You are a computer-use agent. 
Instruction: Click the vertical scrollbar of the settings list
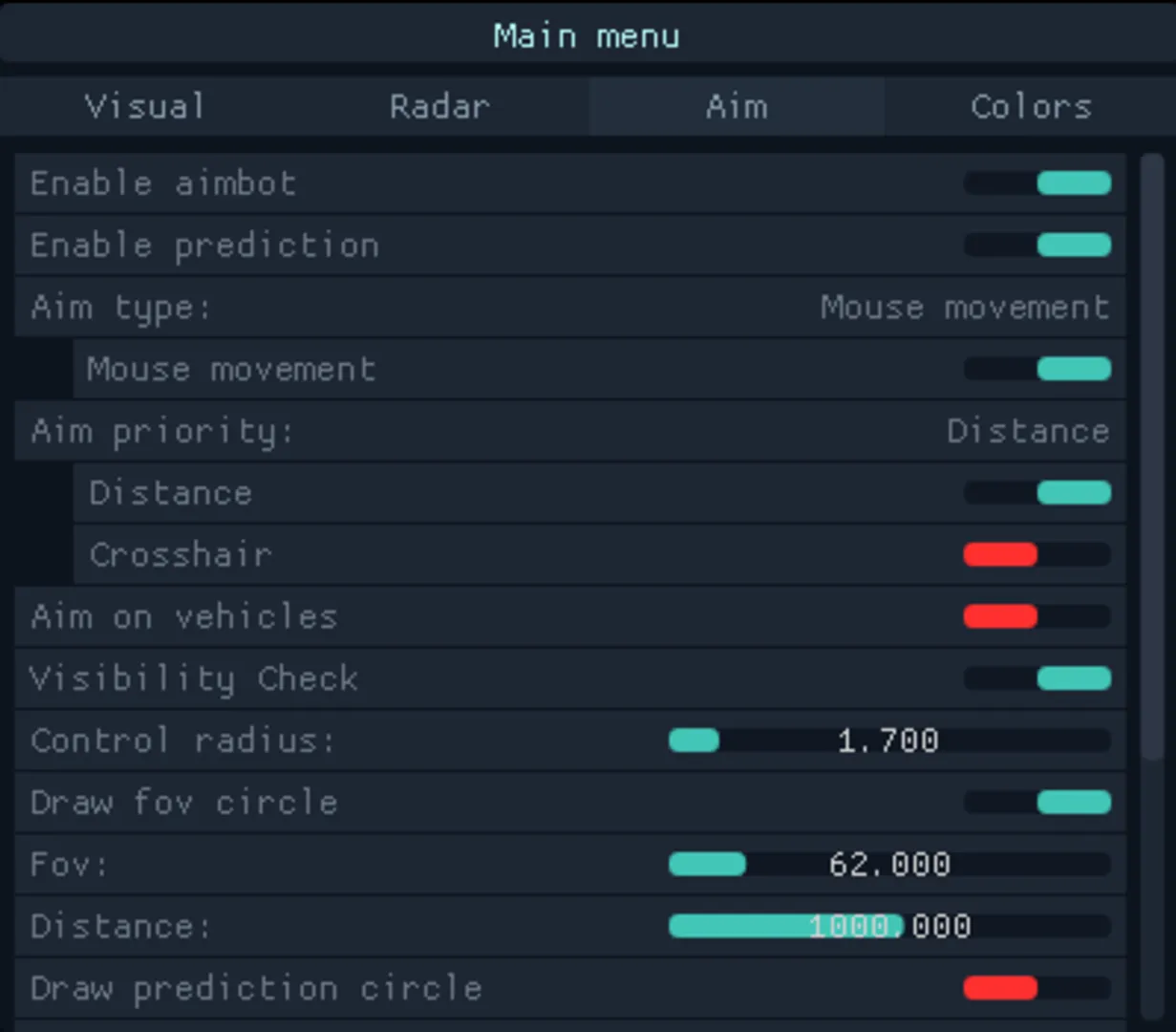tap(1152, 459)
